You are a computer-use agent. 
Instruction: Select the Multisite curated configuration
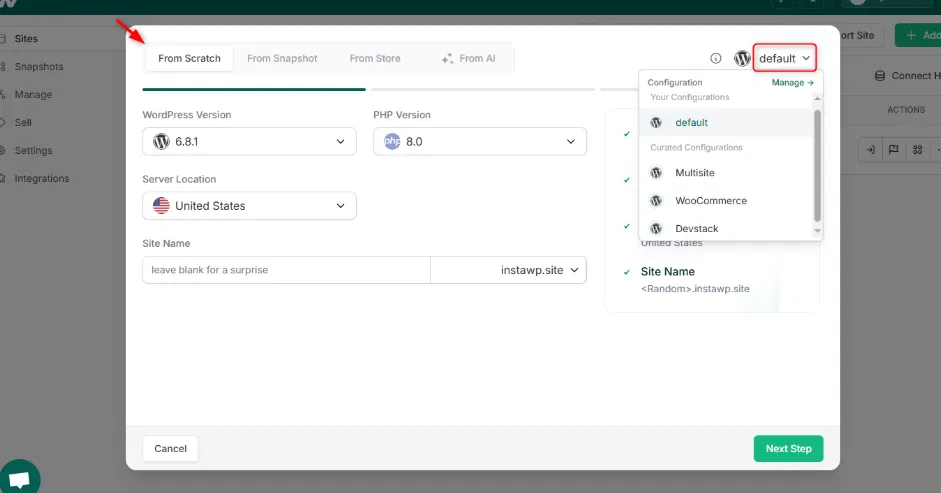[x=694, y=173]
